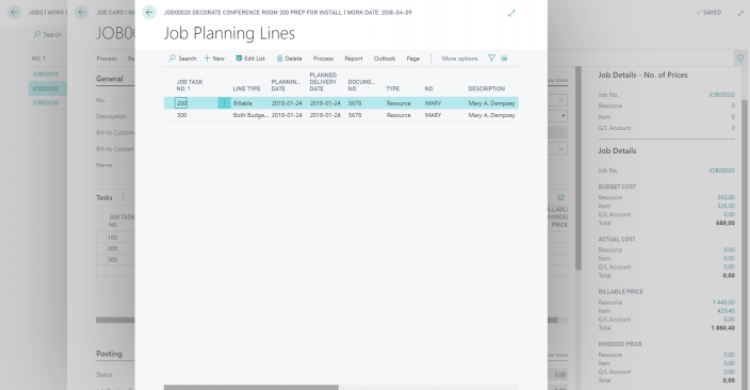
Task: Toggle the filter pane funnel icon
Action: tap(491, 58)
